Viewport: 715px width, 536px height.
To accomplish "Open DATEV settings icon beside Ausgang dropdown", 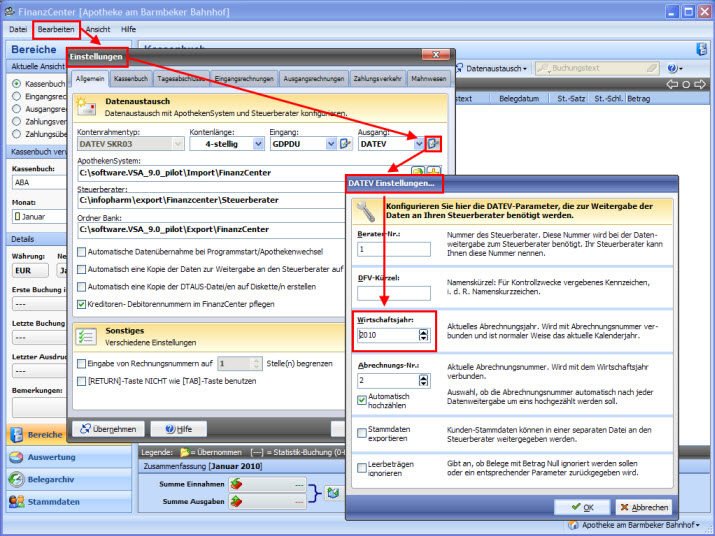I will 432,144.
